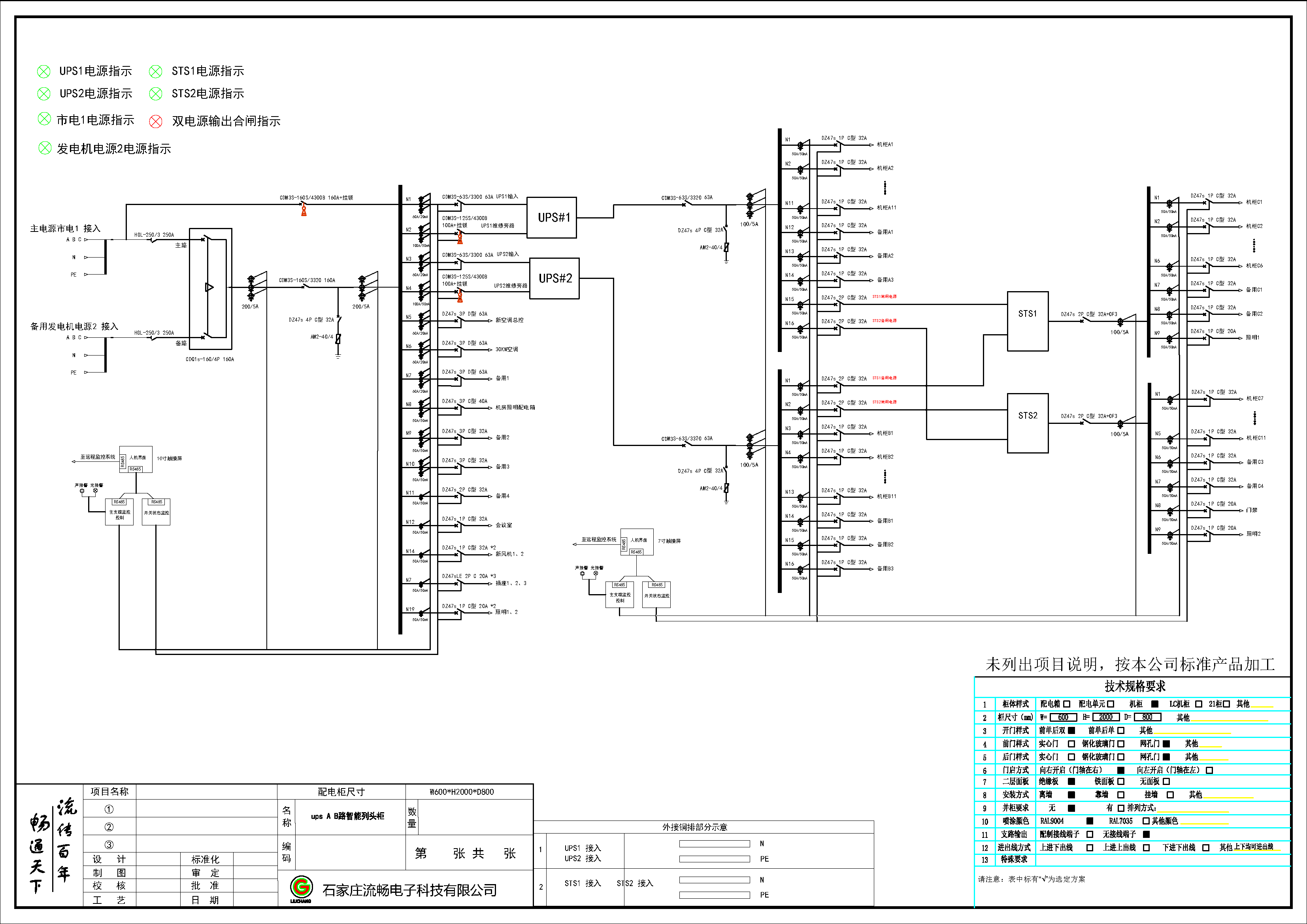Uncheck the filled RAL9004 color box
The width and height of the screenshot is (1307, 924).
pos(1090,821)
